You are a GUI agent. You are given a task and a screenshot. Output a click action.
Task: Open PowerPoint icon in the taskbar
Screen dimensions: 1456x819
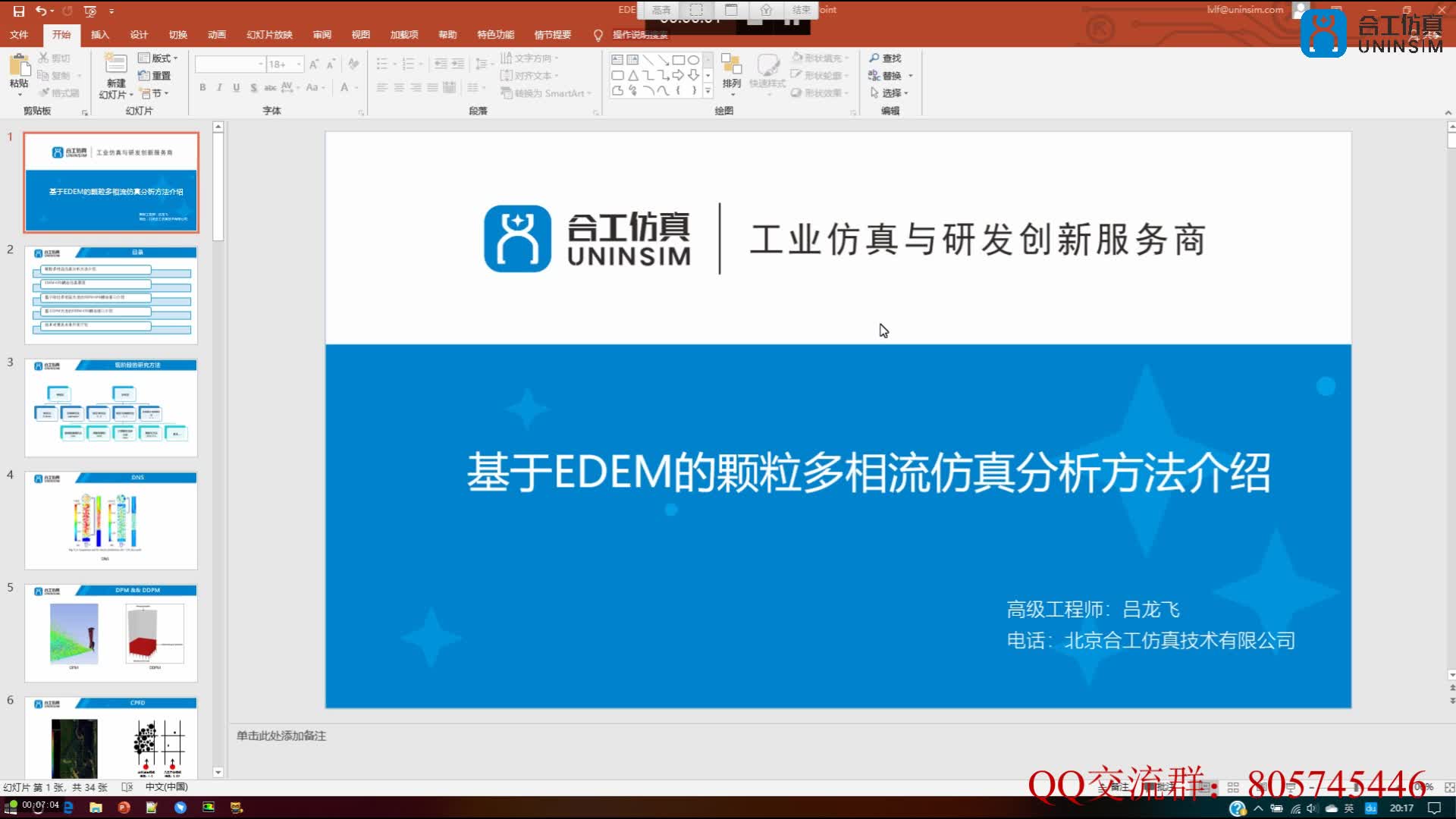tap(124, 808)
